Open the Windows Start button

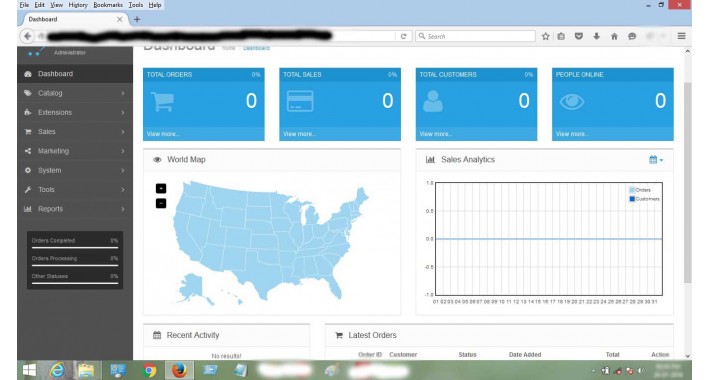tap(29, 370)
